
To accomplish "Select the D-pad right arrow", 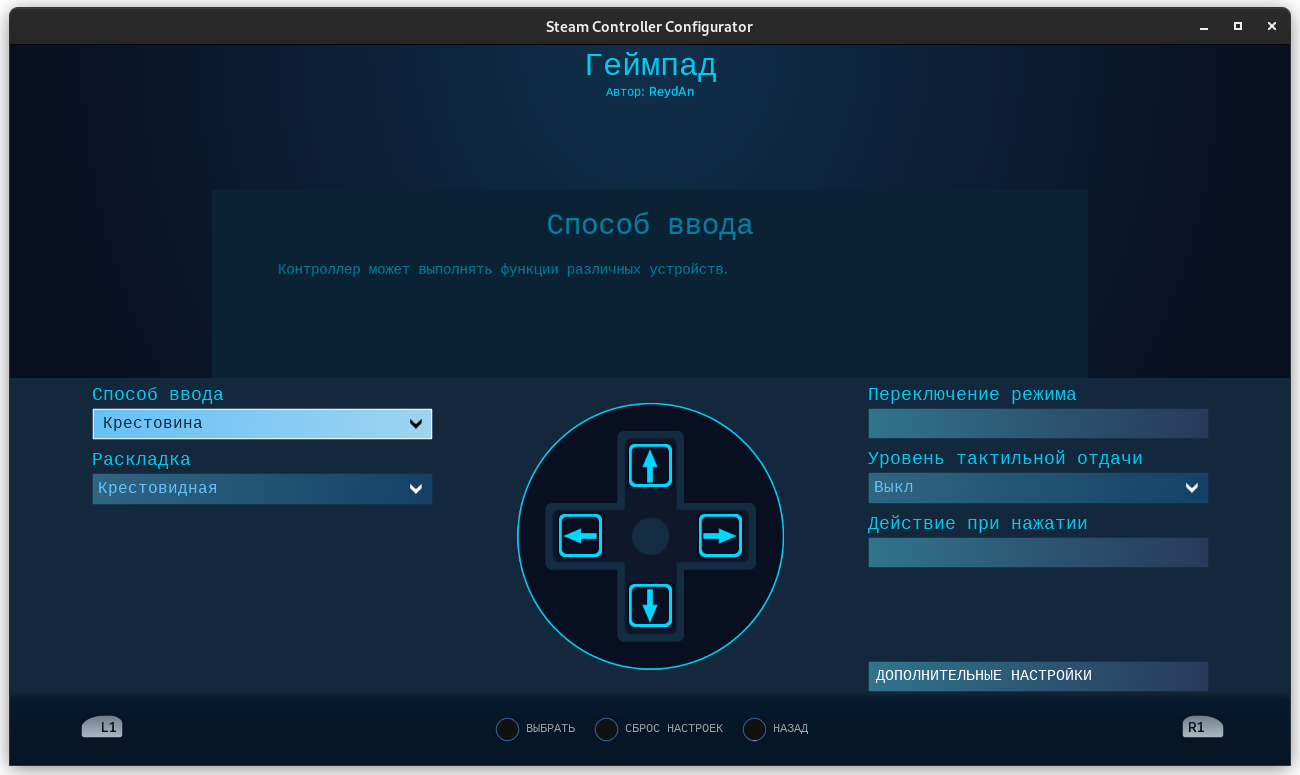I will (720, 536).
